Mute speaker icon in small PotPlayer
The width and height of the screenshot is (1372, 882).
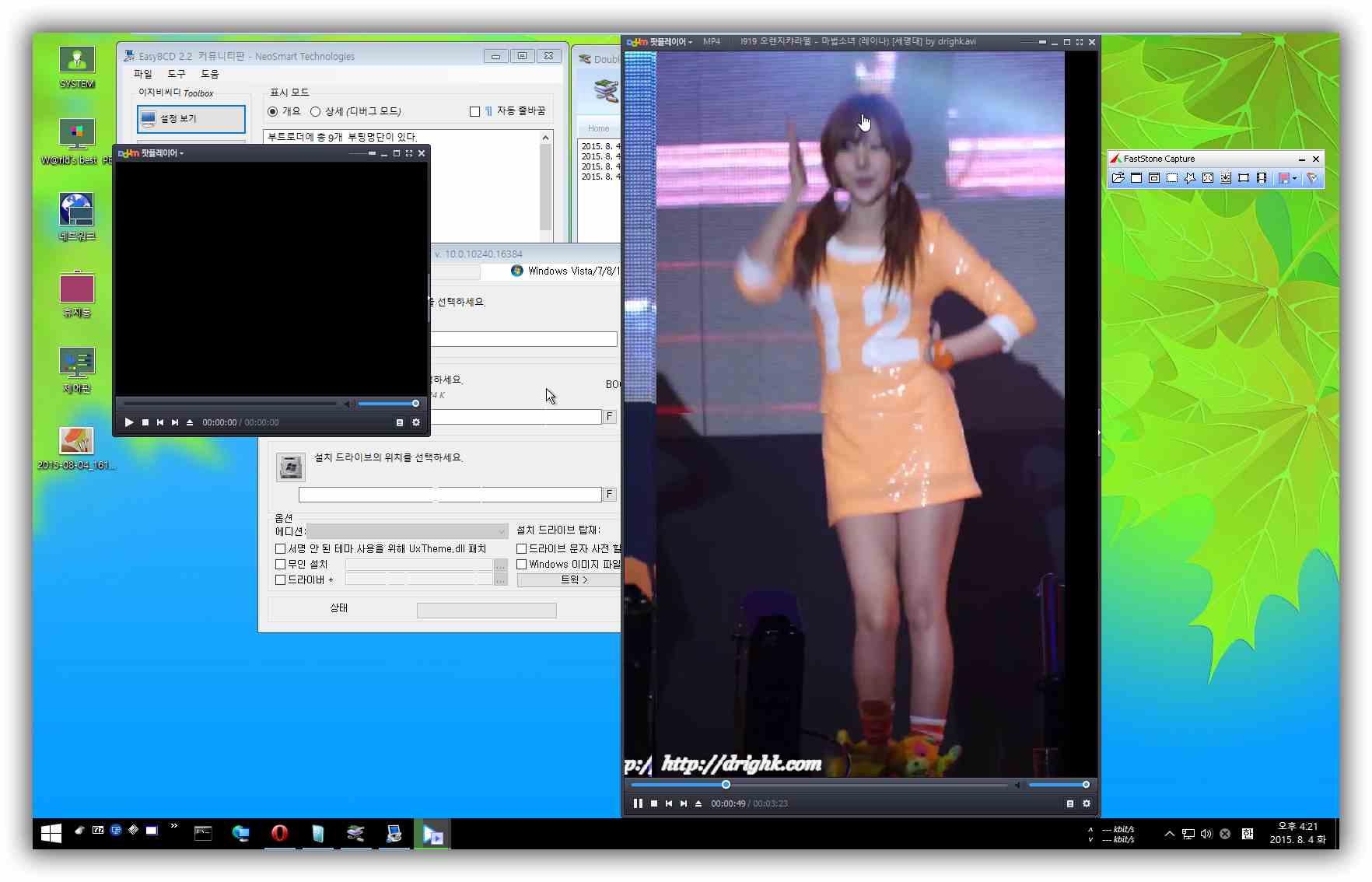[348, 404]
